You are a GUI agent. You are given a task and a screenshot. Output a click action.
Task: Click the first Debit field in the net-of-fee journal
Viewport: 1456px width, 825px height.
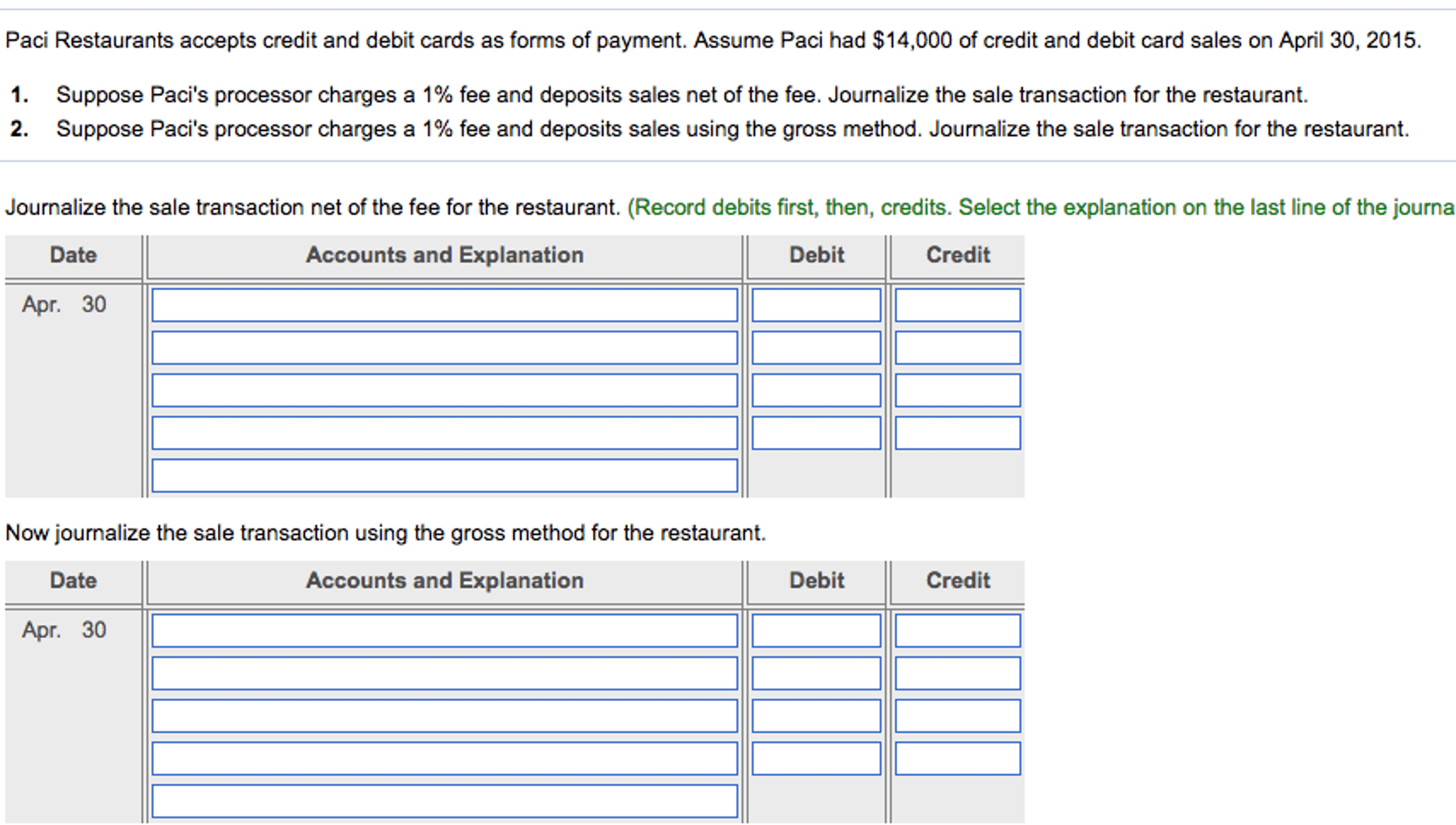click(815, 306)
